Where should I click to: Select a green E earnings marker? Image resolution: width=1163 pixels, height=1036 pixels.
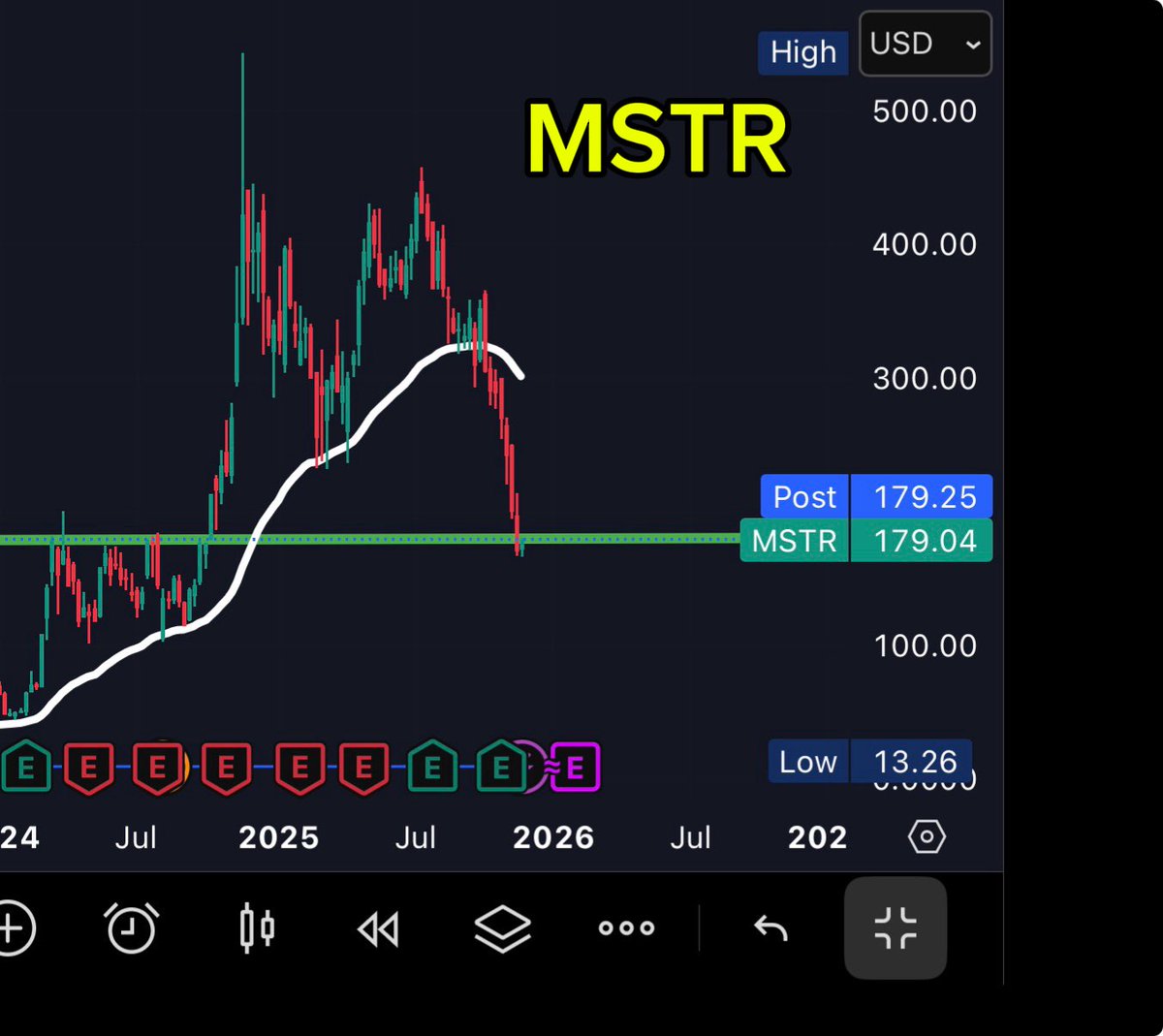[431, 768]
